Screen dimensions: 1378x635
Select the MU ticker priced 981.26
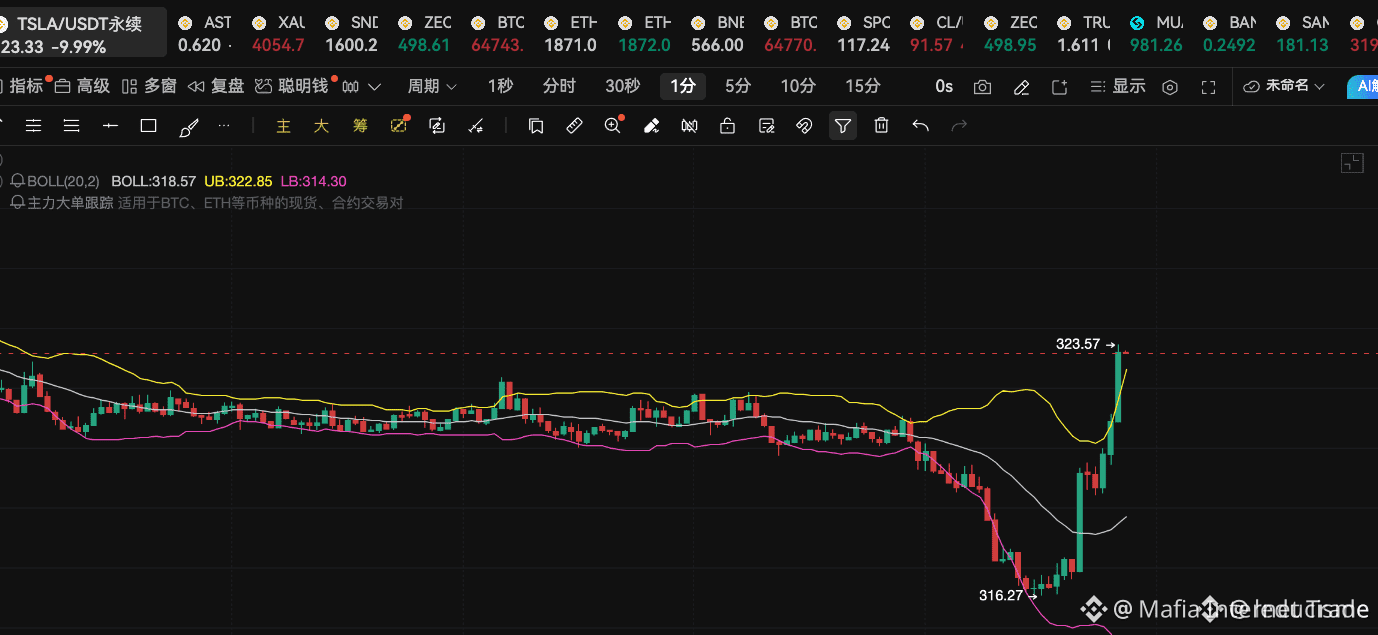point(1156,34)
